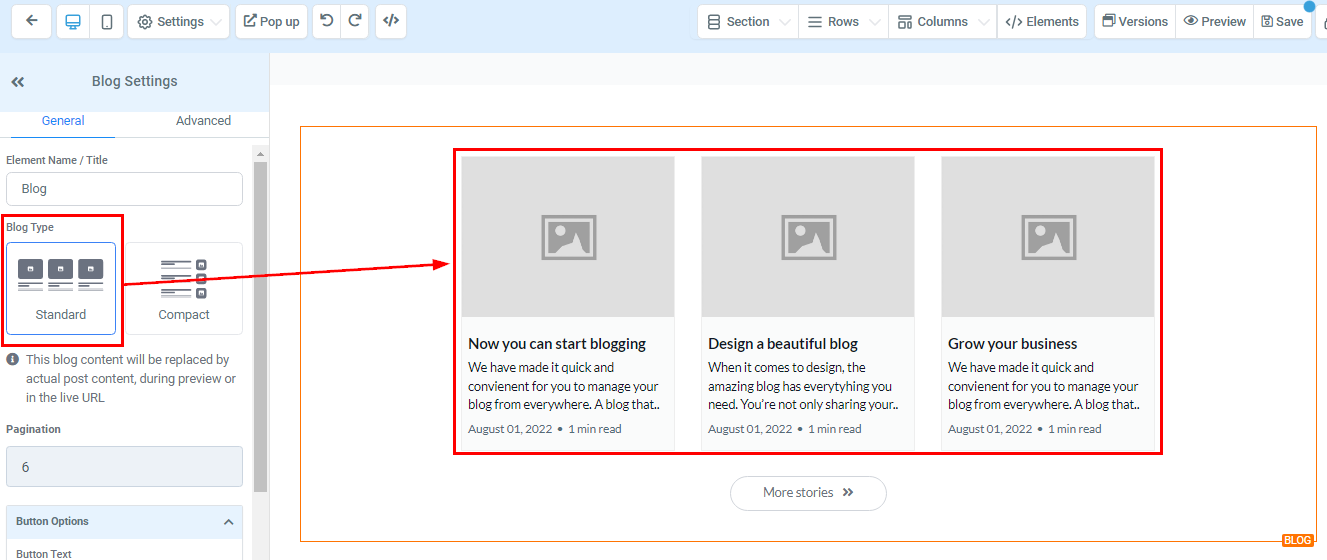Collapse sidebar with double chevron icon

point(18,82)
